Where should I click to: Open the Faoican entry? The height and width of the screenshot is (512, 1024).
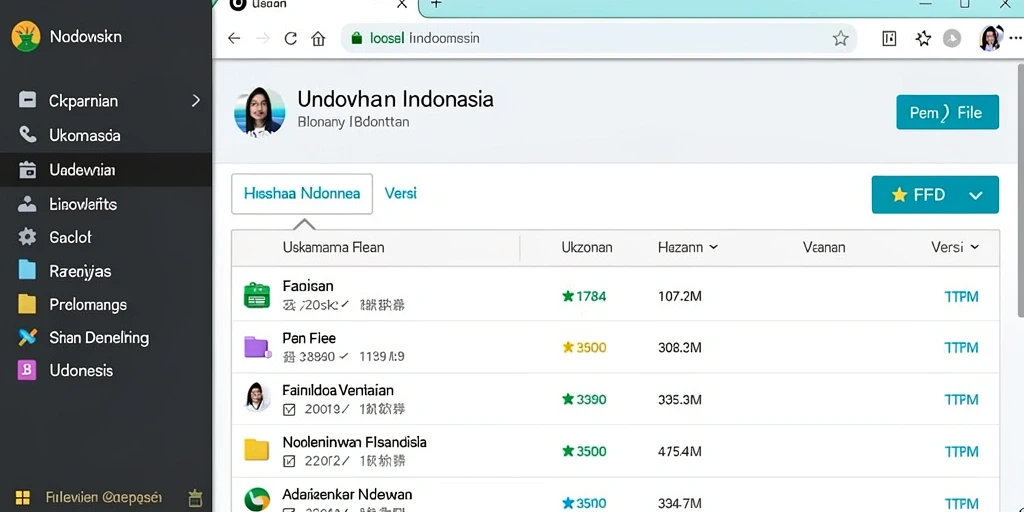click(x=308, y=286)
